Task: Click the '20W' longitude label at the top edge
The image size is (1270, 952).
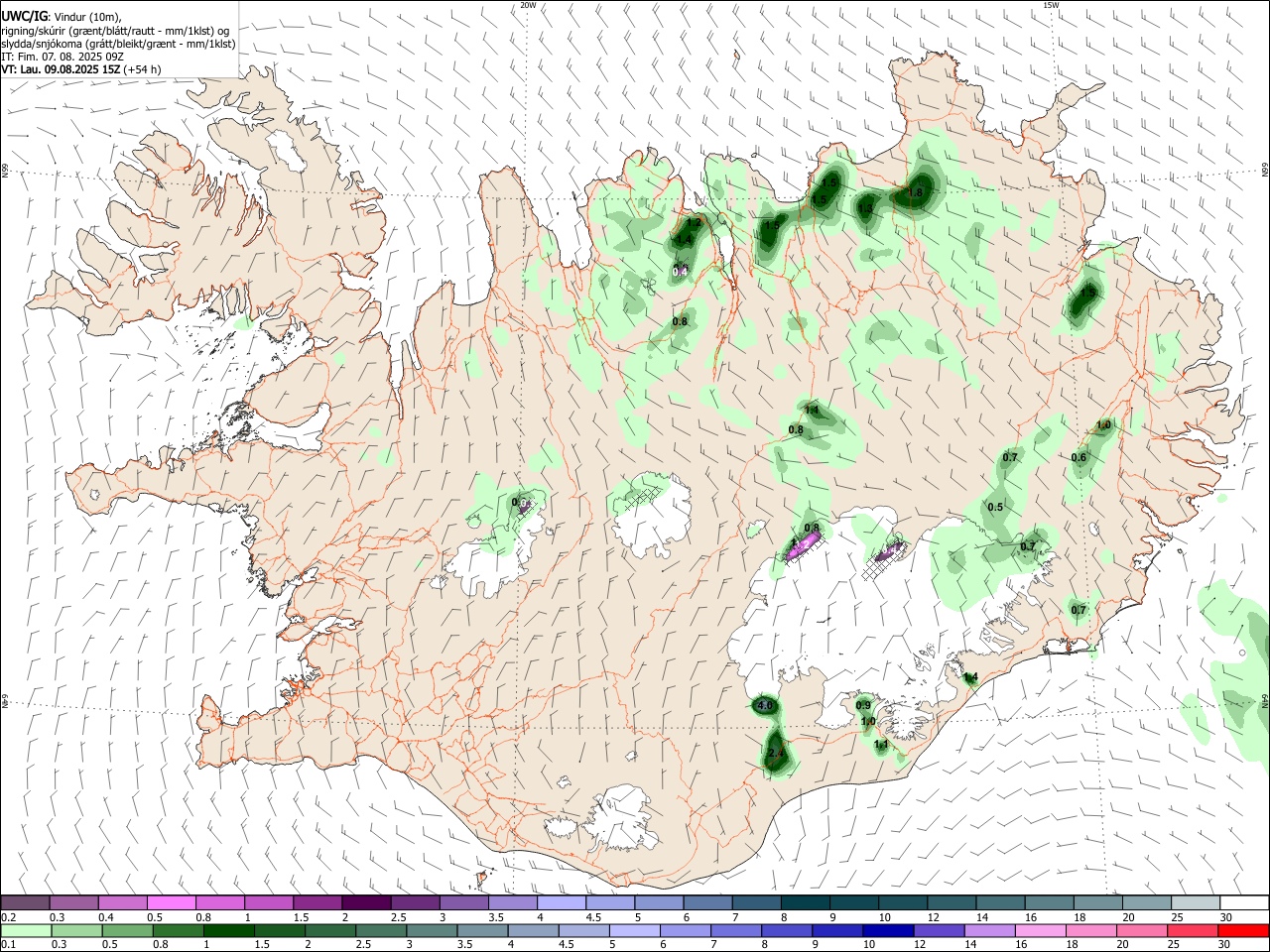Action: [x=528, y=5]
